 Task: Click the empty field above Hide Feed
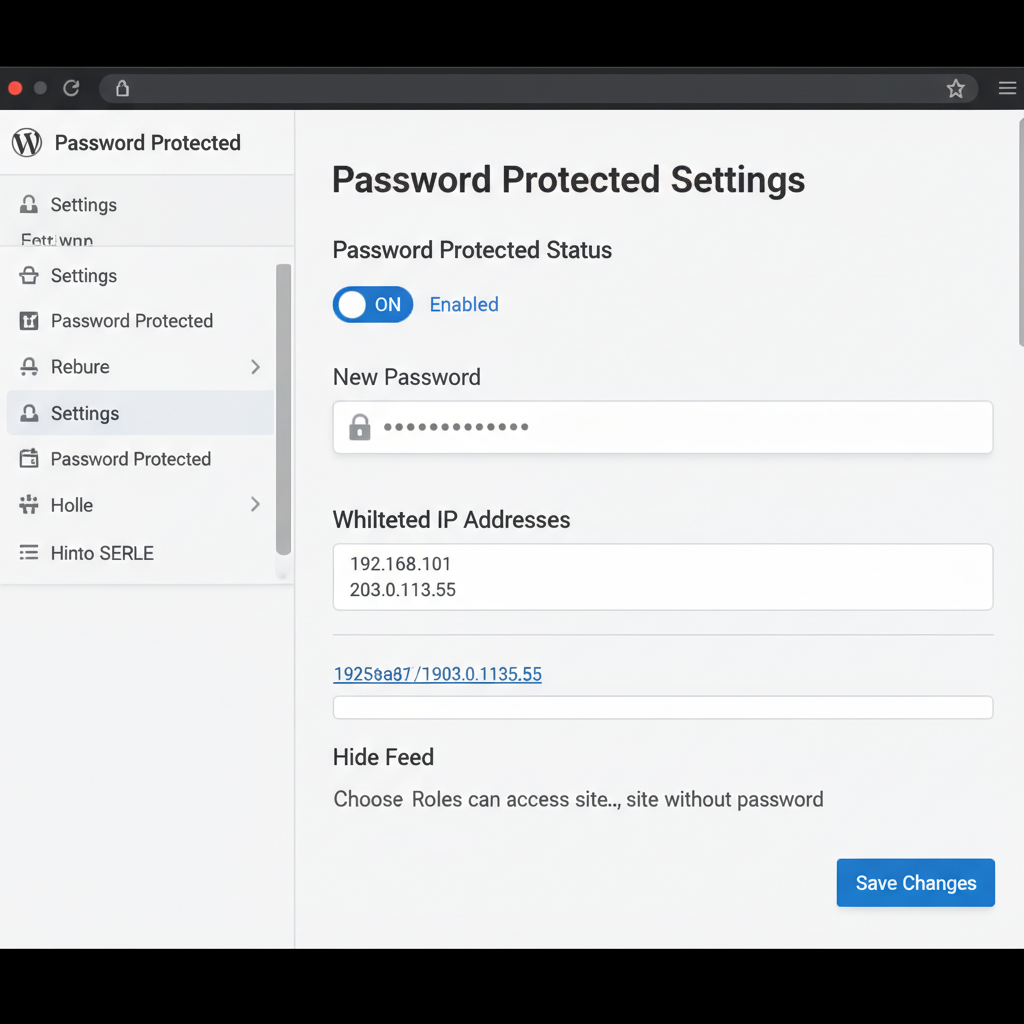click(x=662, y=708)
